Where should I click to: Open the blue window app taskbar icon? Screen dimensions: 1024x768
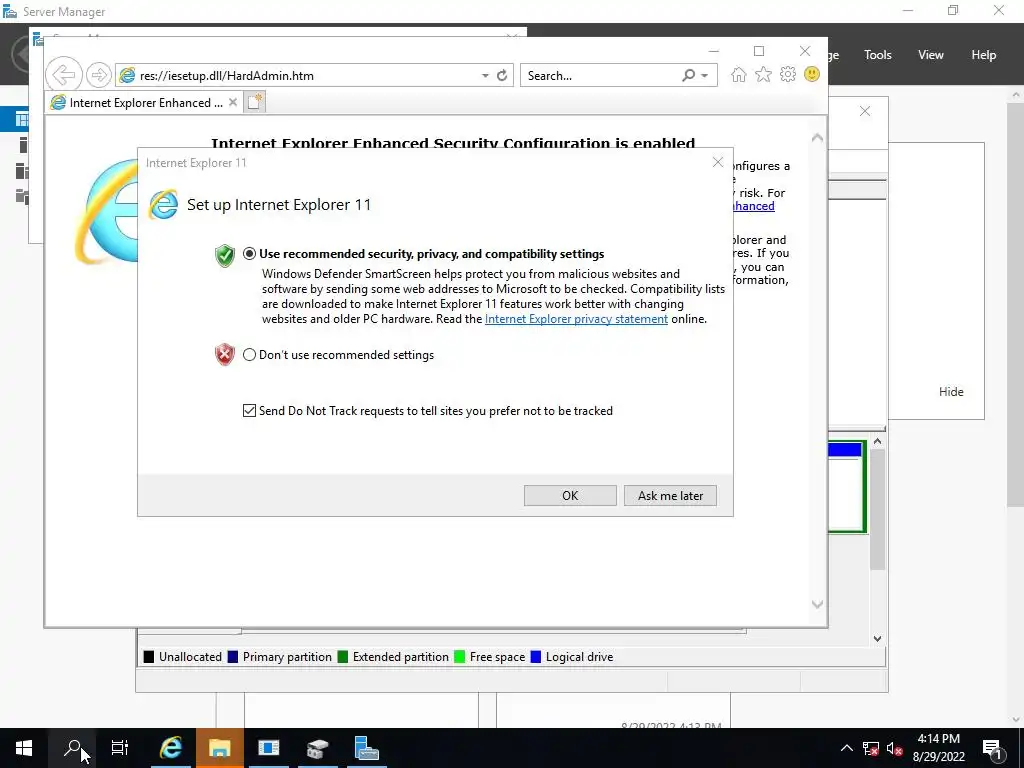(268, 748)
